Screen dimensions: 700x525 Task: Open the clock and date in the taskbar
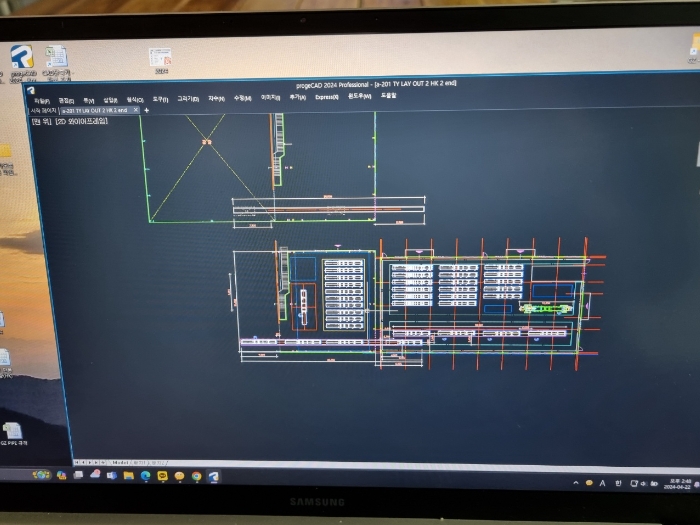(678, 484)
